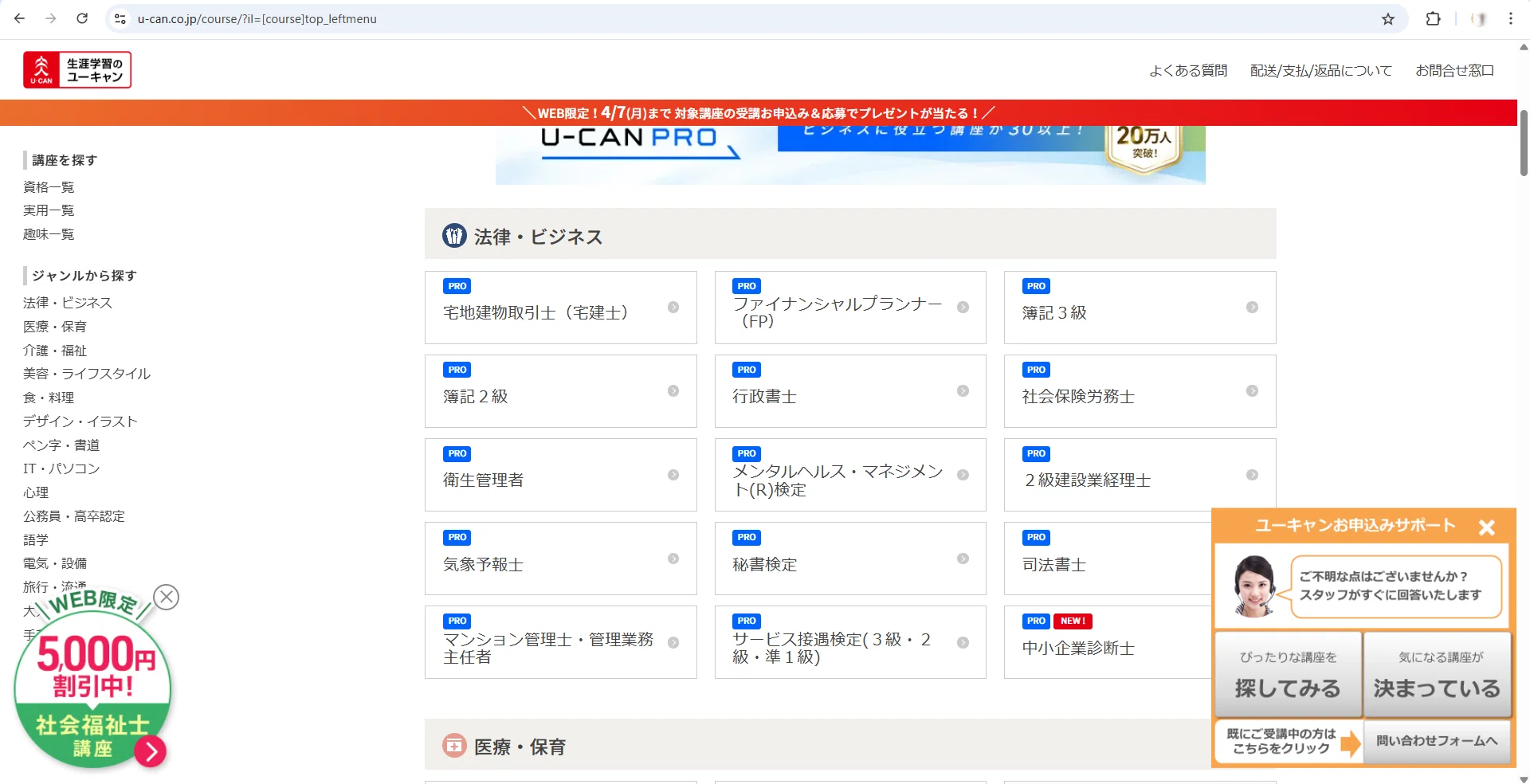Click the arrow icon on ファイナンシャルプランナー card

[963, 308]
